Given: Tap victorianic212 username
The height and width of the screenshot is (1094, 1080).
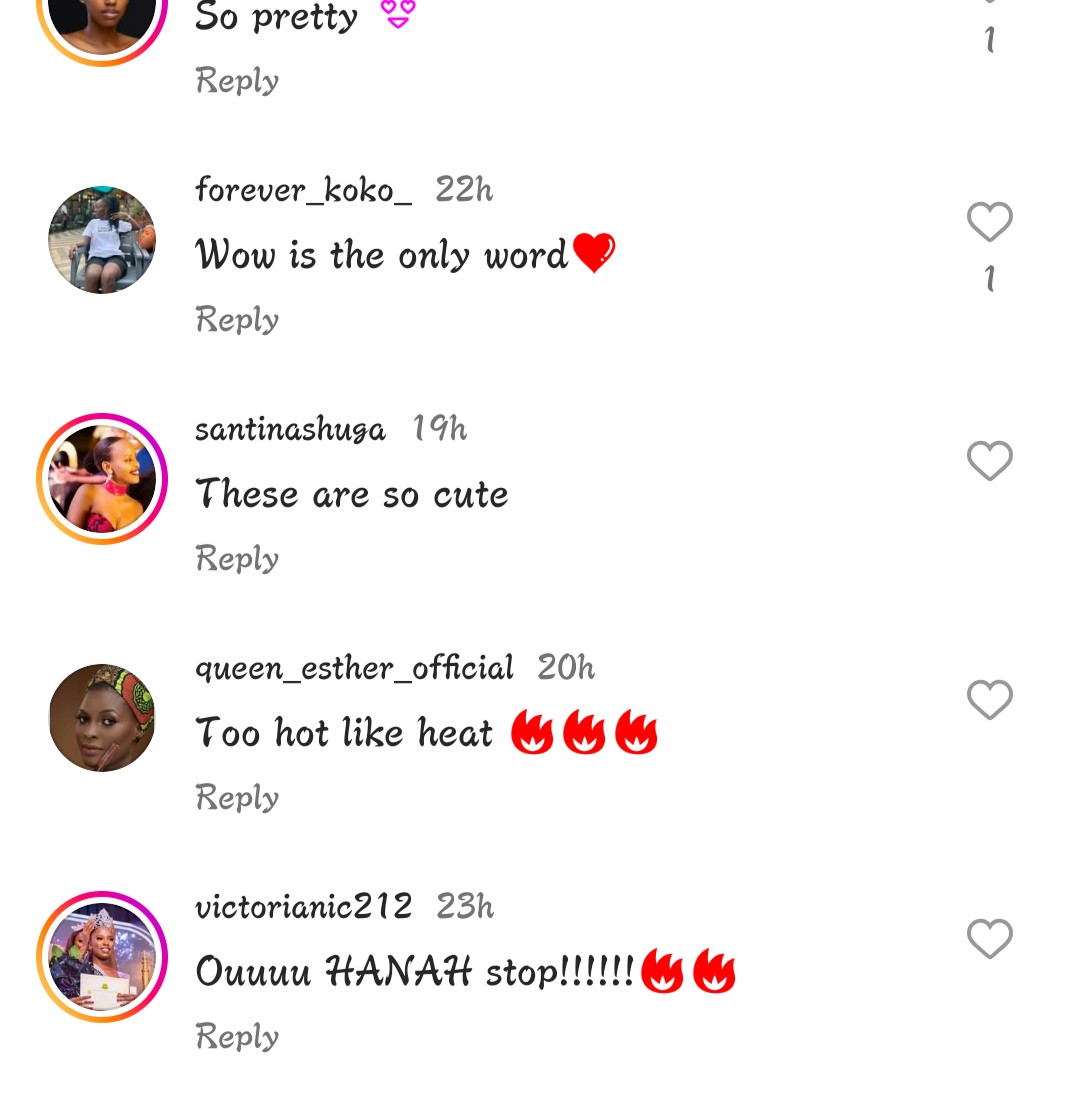Looking at the screenshot, I should tap(303, 906).
